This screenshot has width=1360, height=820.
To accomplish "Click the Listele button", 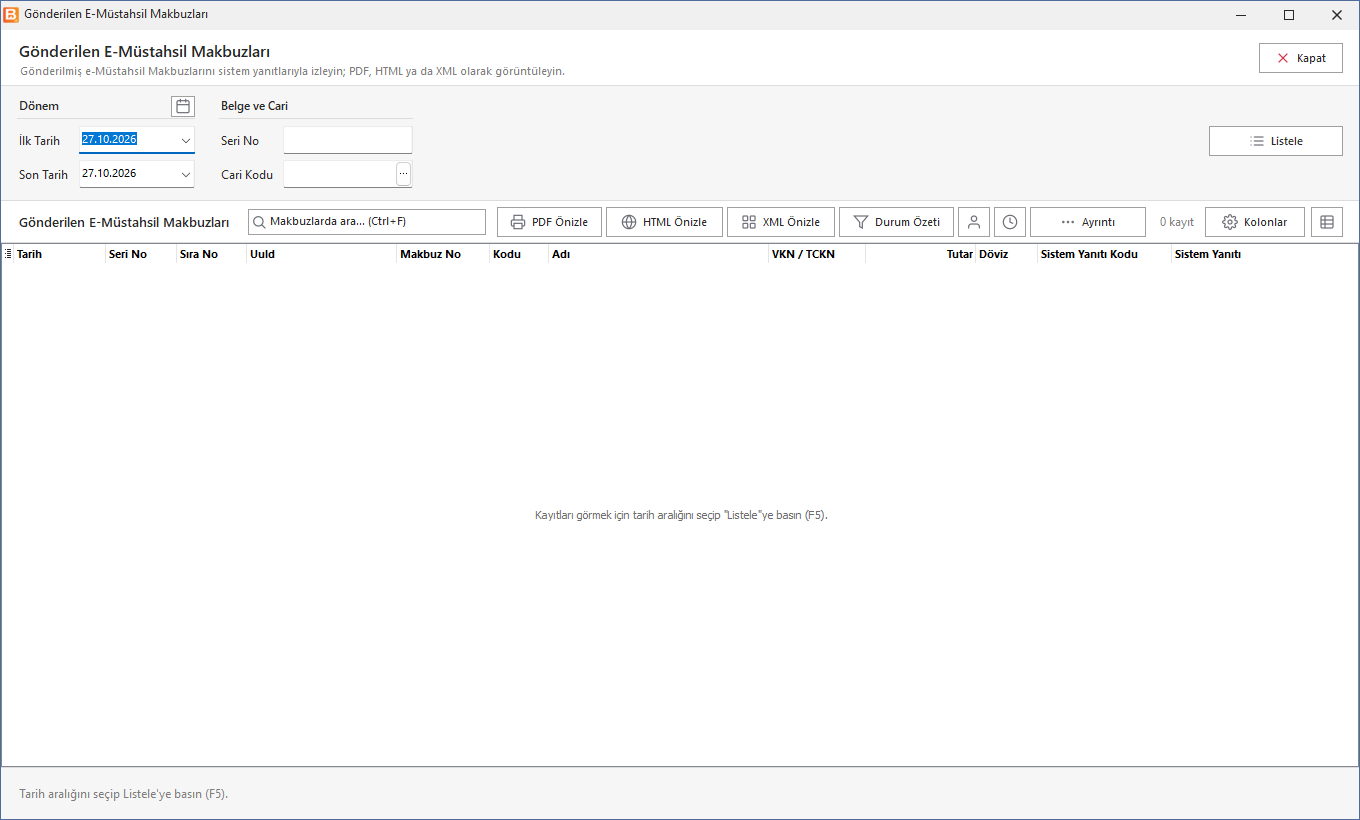I will (x=1276, y=141).
